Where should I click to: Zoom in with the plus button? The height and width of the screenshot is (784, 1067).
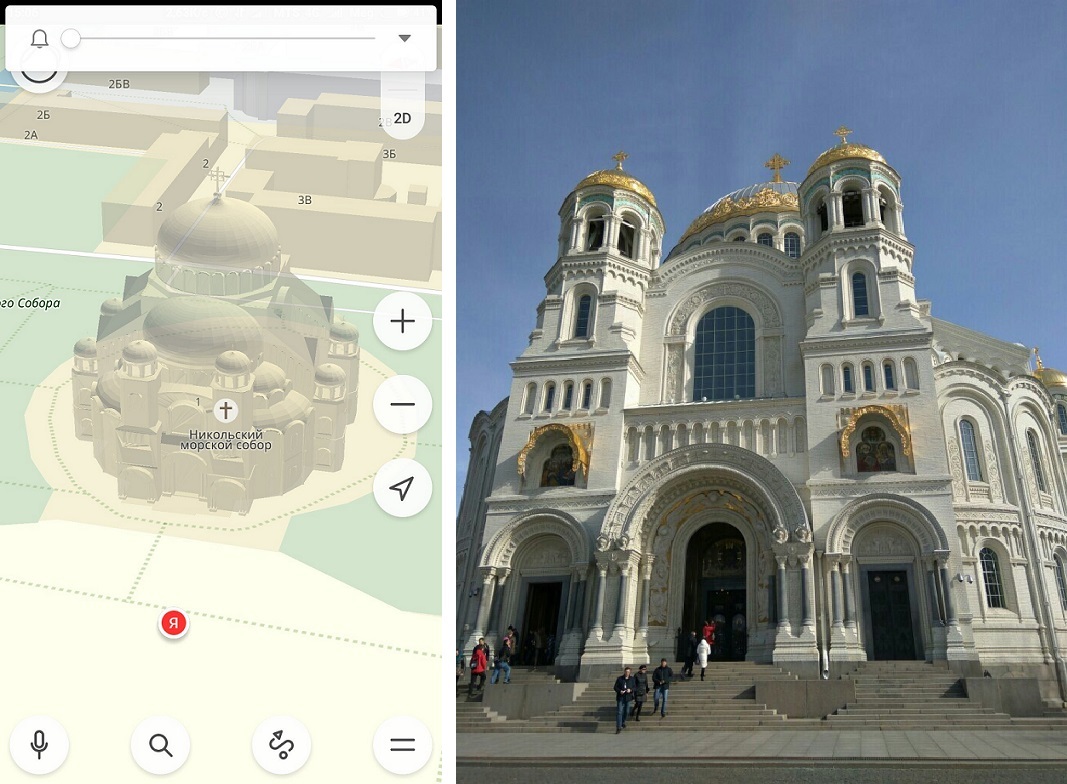pyautogui.click(x=402, y=321)
